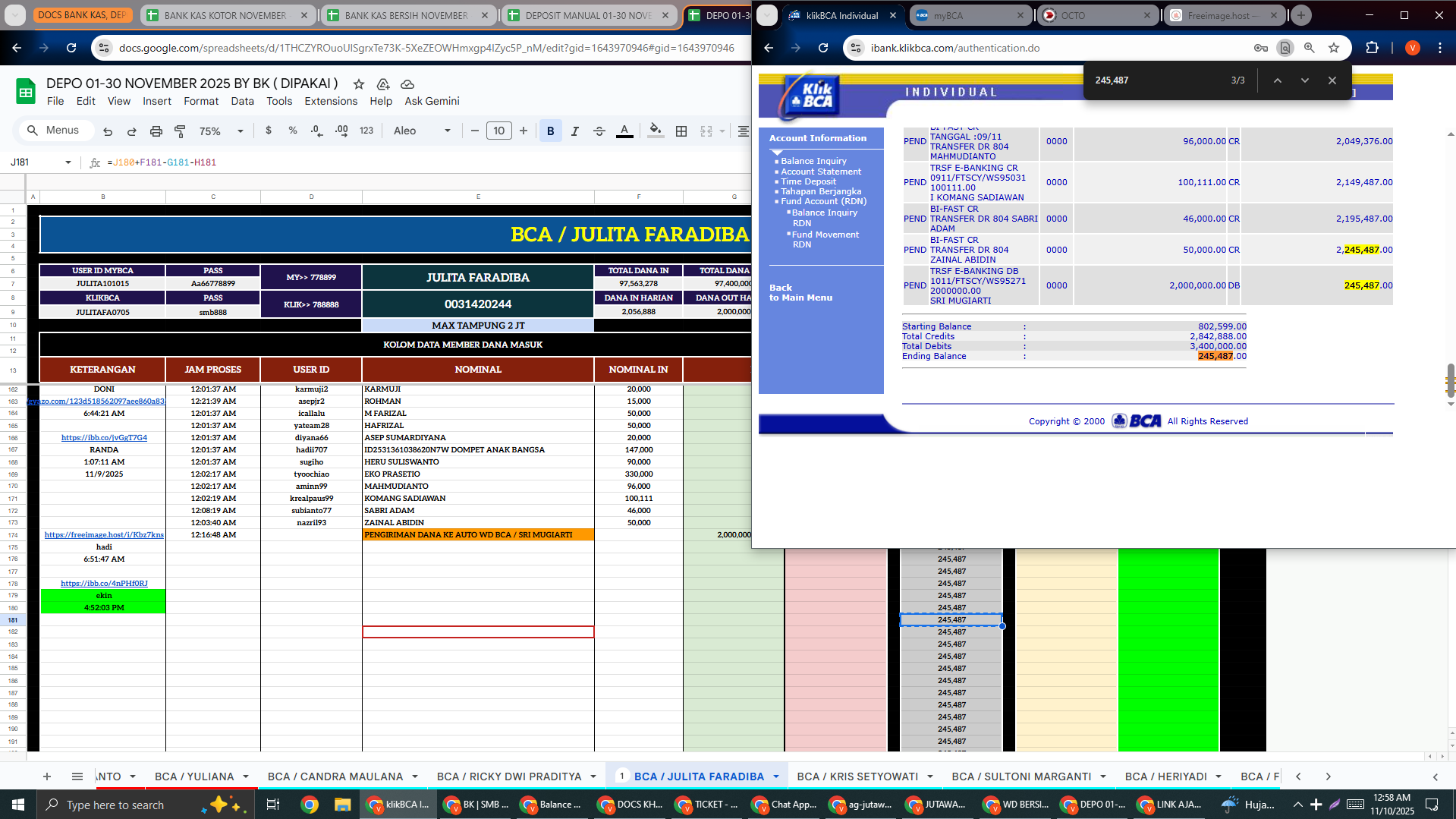The height and width of the screenshot is (819, 1456).
Task: Open the Aleo font dropdown
Action: (x=422, y=131)
